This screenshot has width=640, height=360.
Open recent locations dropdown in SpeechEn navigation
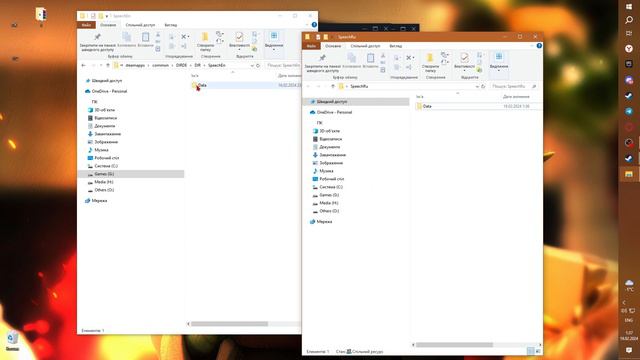coord(100,65)
